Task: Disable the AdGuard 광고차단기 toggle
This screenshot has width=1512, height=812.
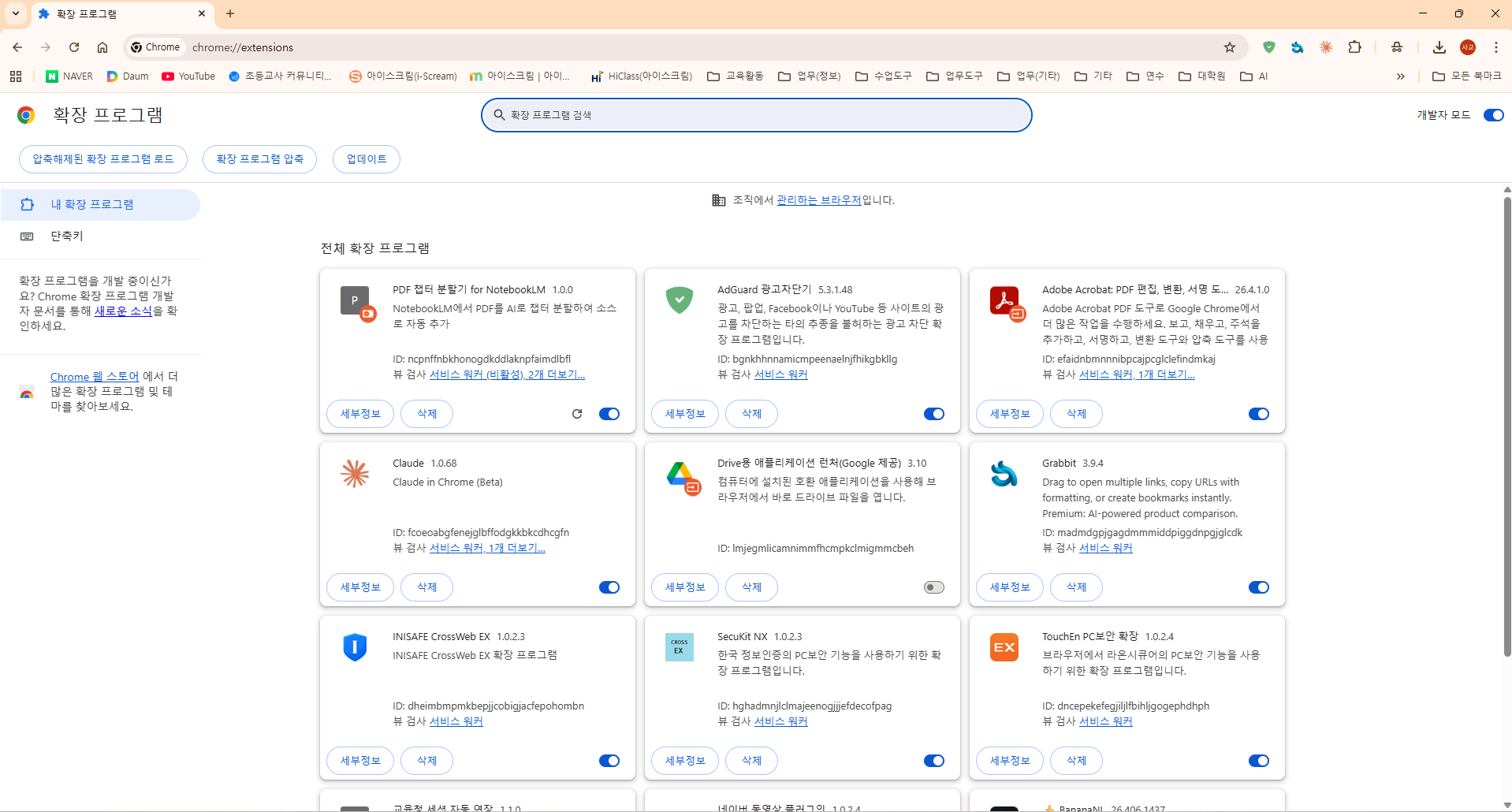Action: click(x=934, y=414)
